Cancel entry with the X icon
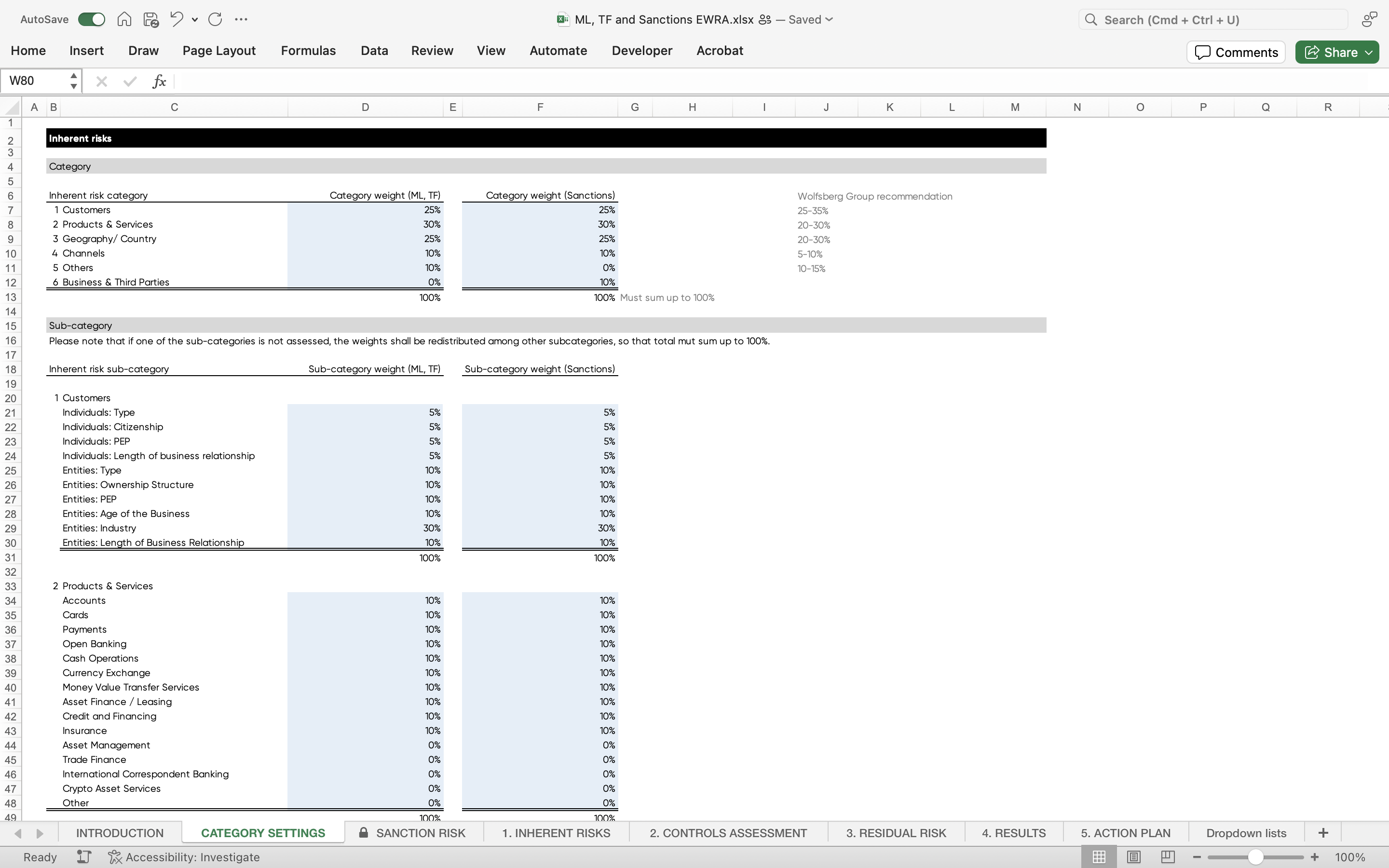 click(x=102, y=81)
